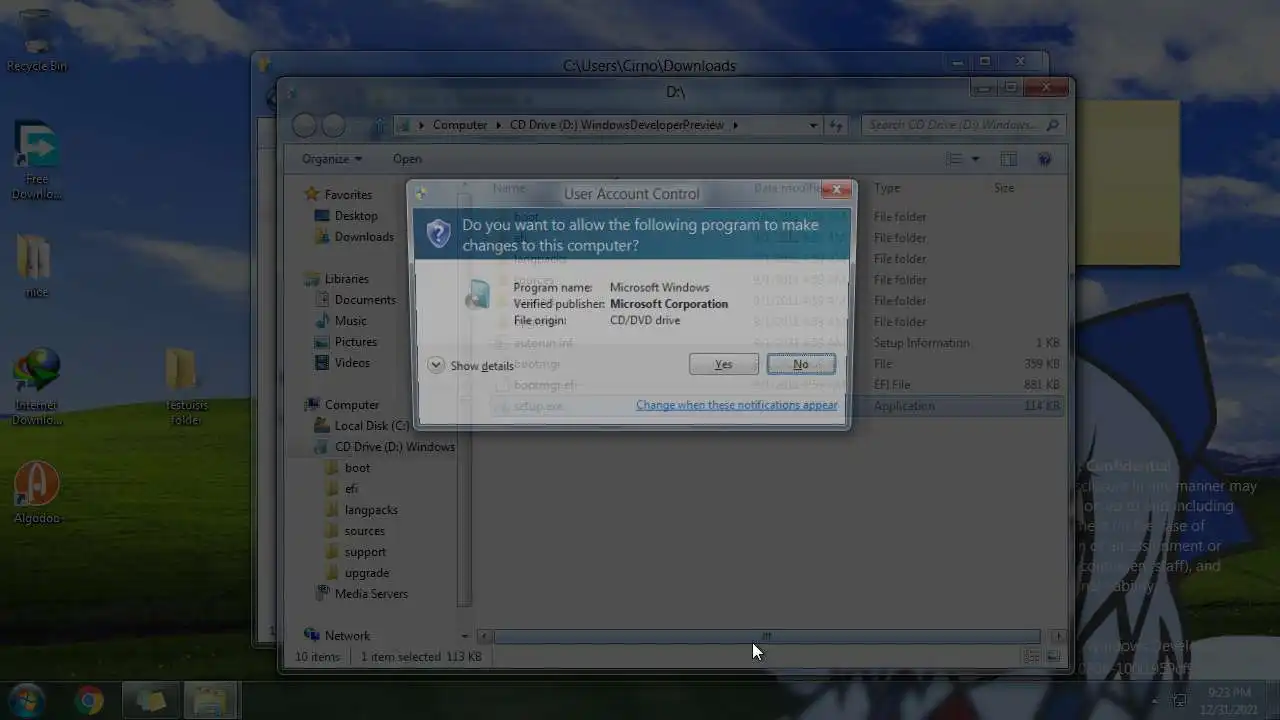Click the EFI File type cell
The height and width of the screenshot is (720, 1280).
point(892,385)
